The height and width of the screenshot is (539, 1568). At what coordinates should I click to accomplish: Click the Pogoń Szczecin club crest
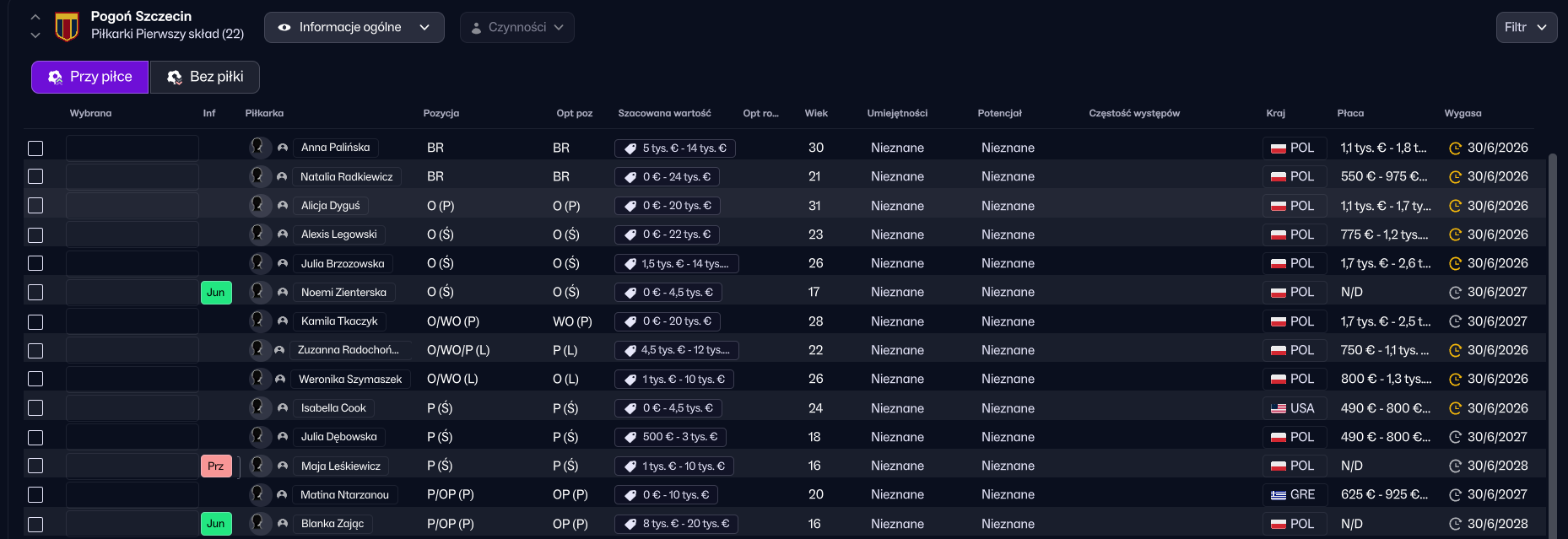coord(67,26)
